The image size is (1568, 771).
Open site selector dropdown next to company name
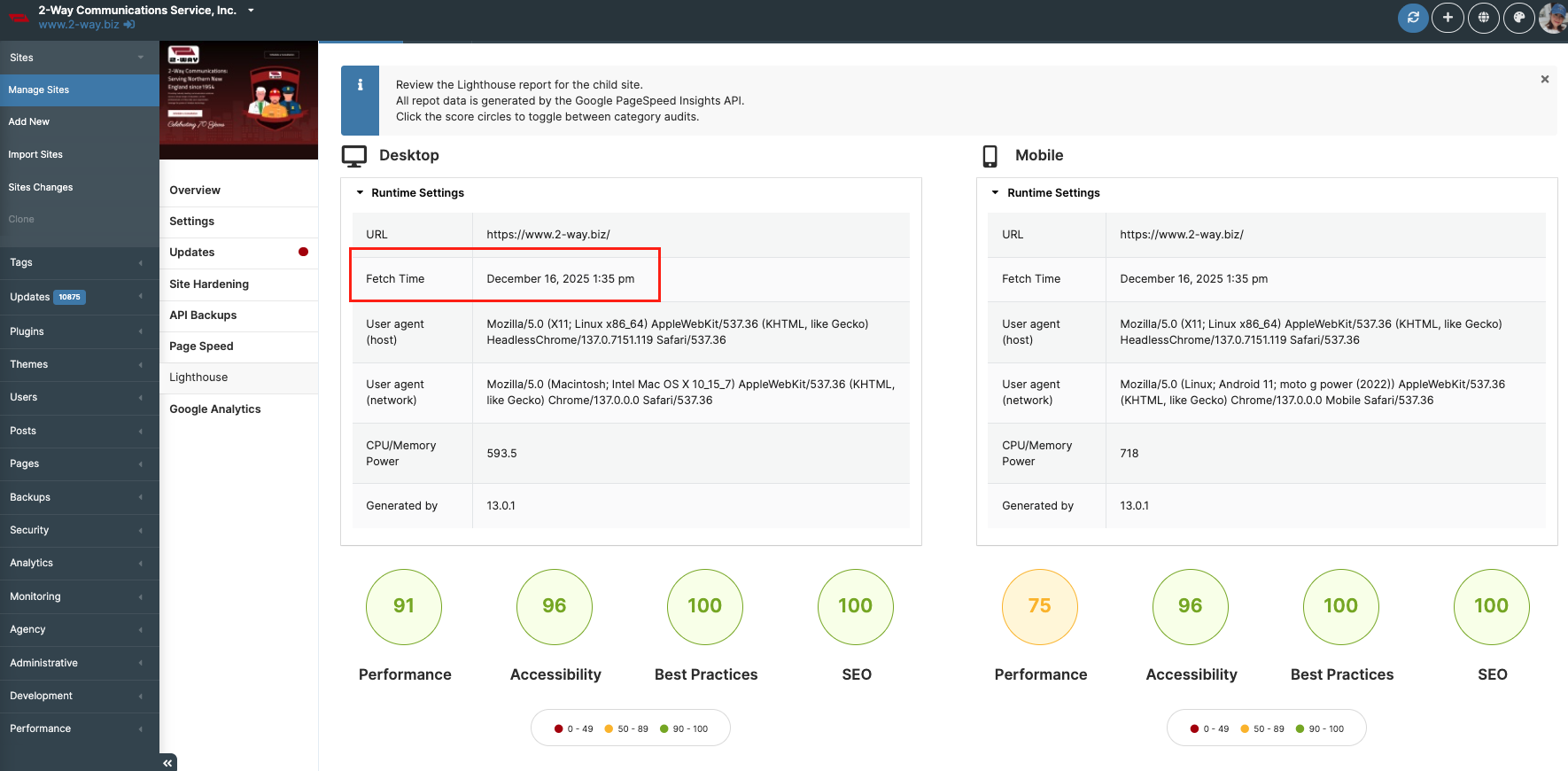[251, 11]
